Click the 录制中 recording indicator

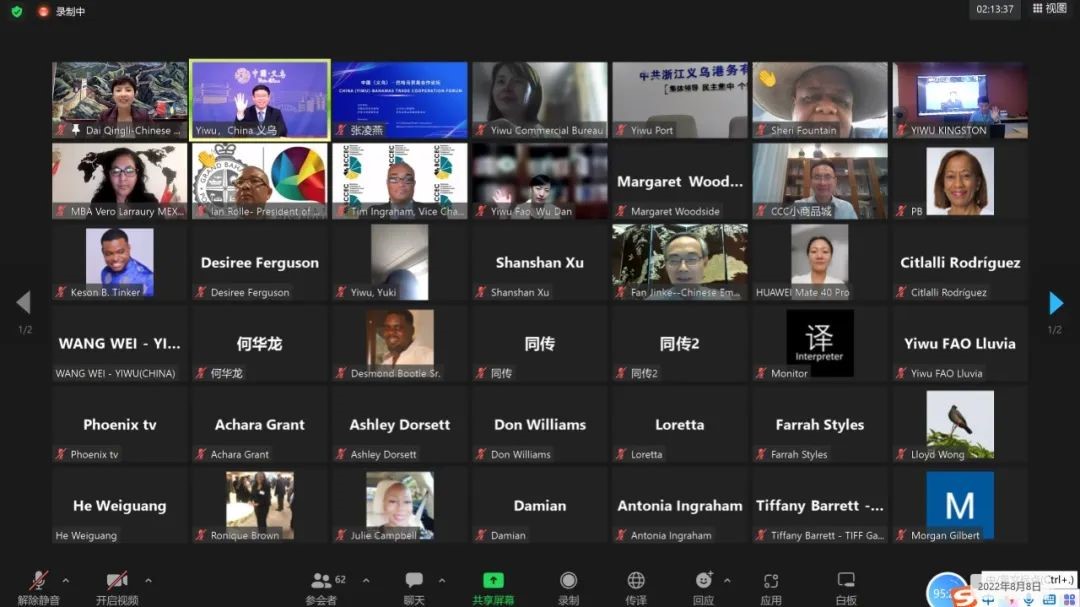pyautogui.click(x=62, y=11)
